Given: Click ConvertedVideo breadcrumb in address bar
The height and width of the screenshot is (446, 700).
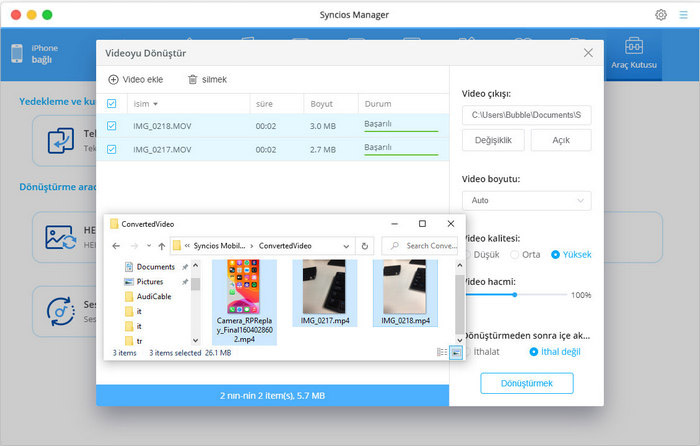Looking at the screenshot, I should pyautogui.click(x=285, y=246).
